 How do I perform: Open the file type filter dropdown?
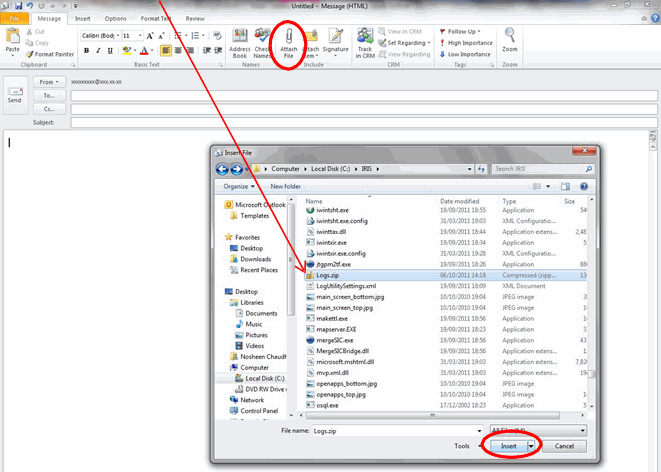538,431
